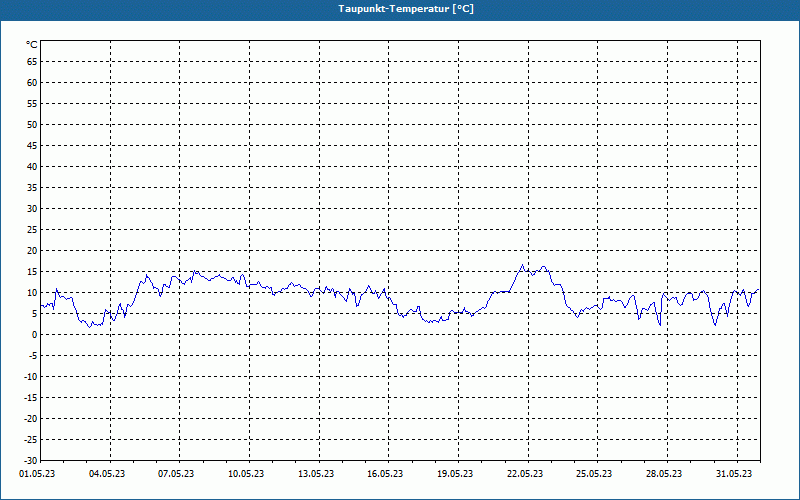Click the 0 value on temperature axis
Screen dimensions: 800x500
pos(35,335)
